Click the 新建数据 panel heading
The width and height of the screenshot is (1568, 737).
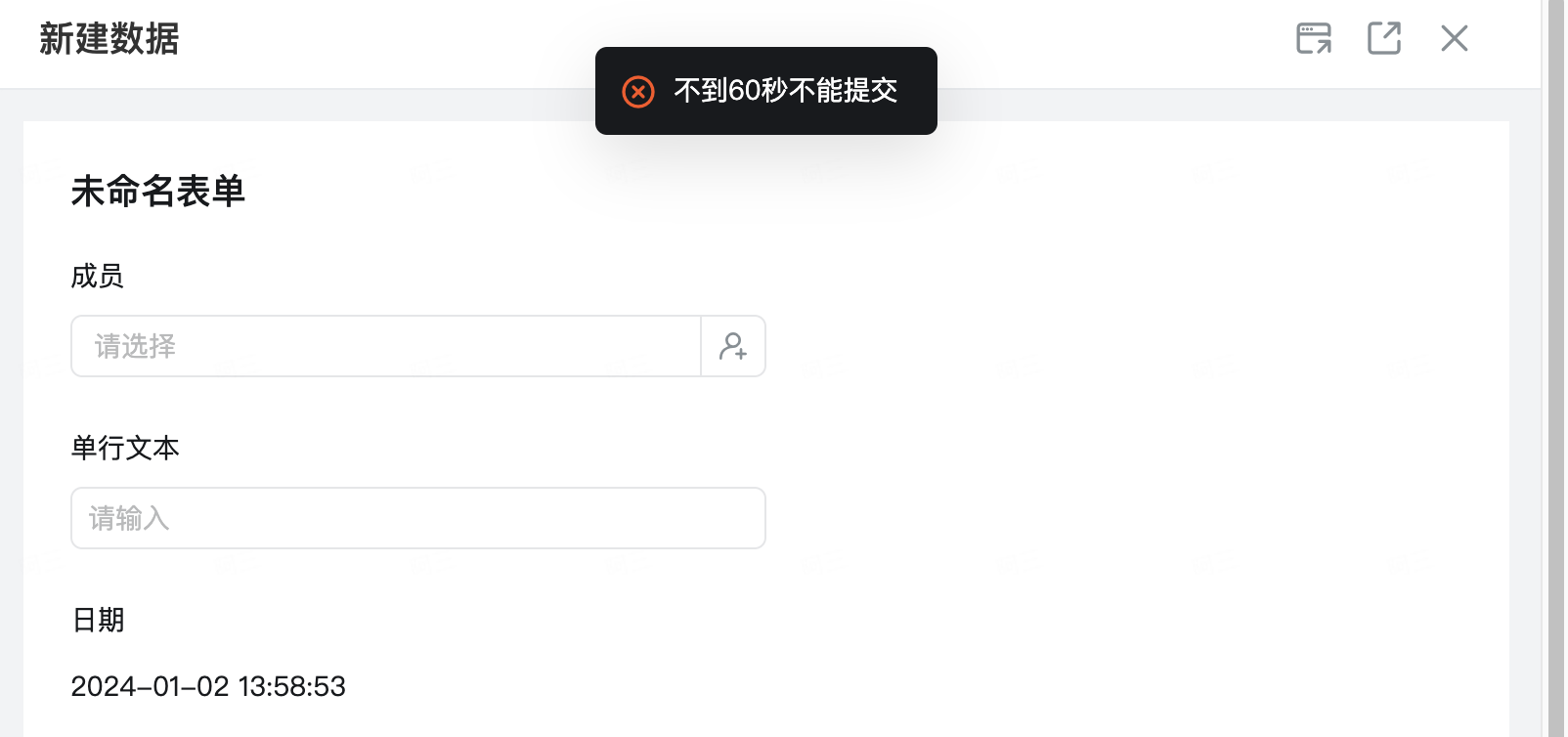pyautogui.click(x=109, y=39)
